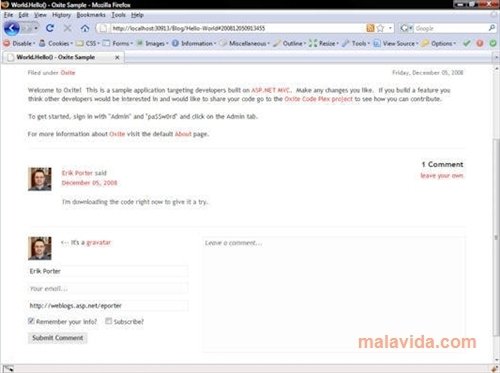This screenshot has height=373, width=500.
Task: Follow the ASP.NET MVC link
Action: (270, 90)
